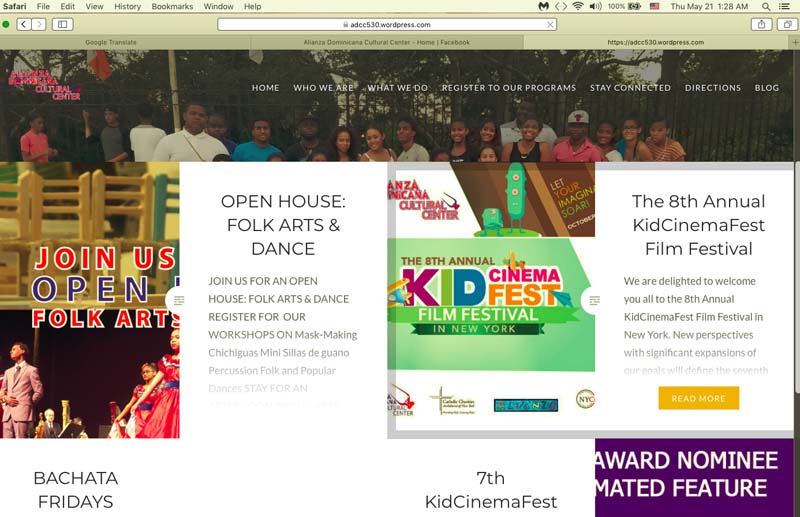Open REGISTER TO OUR PROGRAMS link

coord(509,88)
